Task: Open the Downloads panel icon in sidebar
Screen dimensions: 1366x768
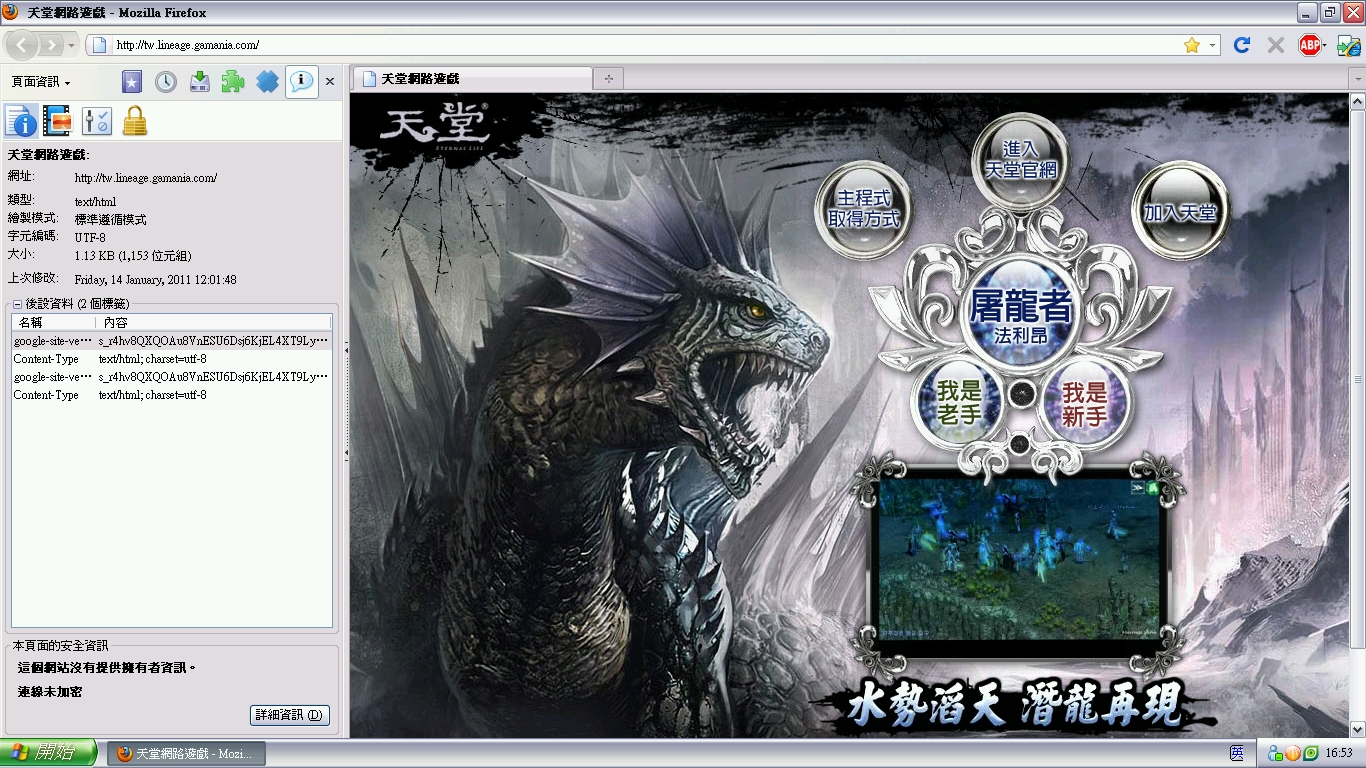Action: click(200, 82)
